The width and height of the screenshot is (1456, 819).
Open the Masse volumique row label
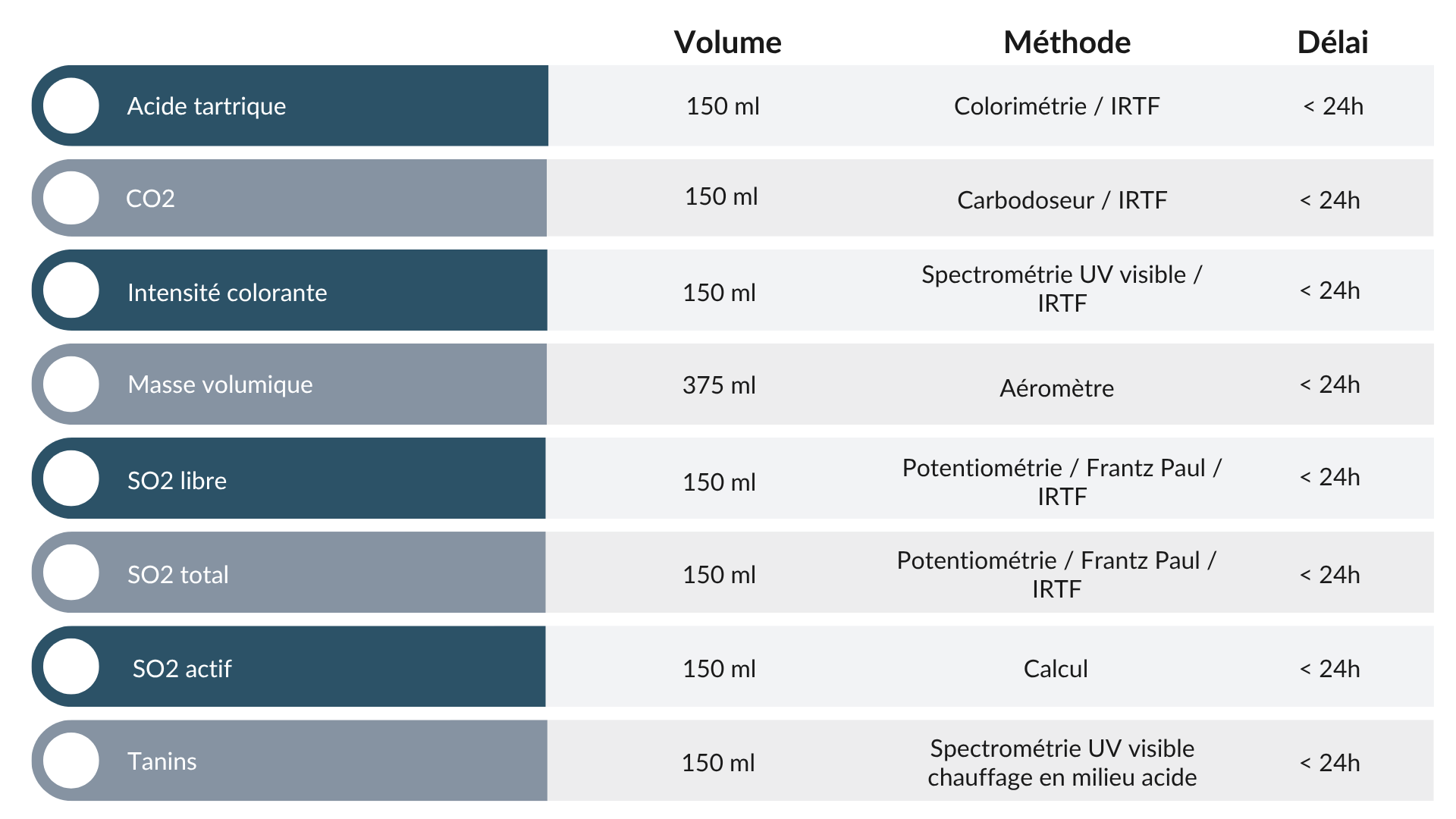tap(220, 384)
